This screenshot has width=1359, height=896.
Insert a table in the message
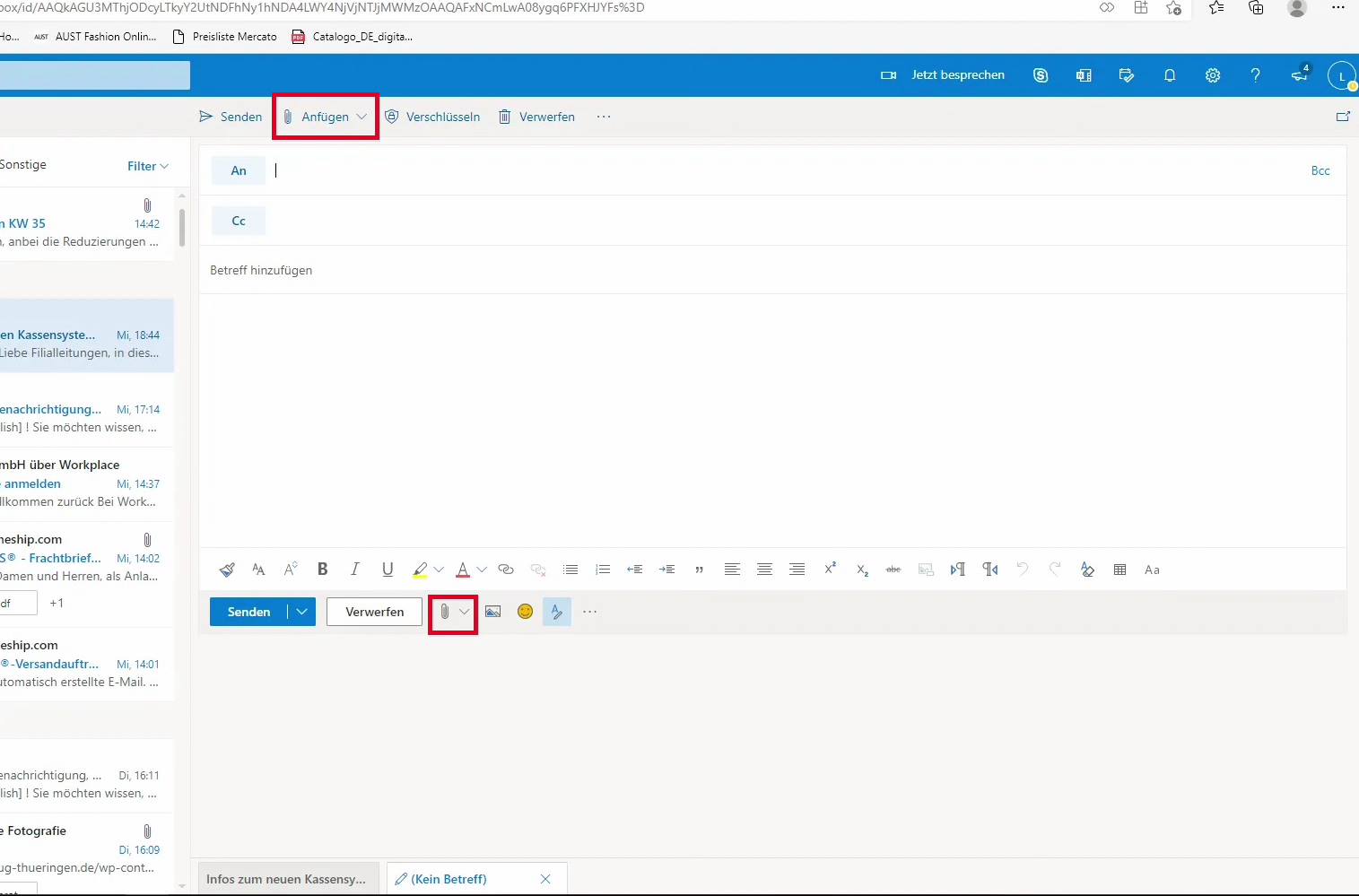(1119, 570)
